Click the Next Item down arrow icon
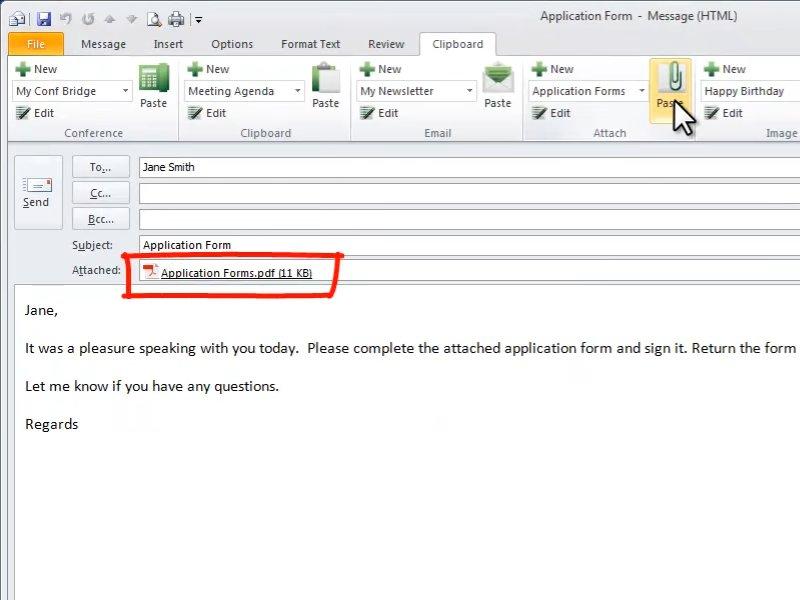Image resolution: width=800 pixels, height=600 pixels. point(132,19)
